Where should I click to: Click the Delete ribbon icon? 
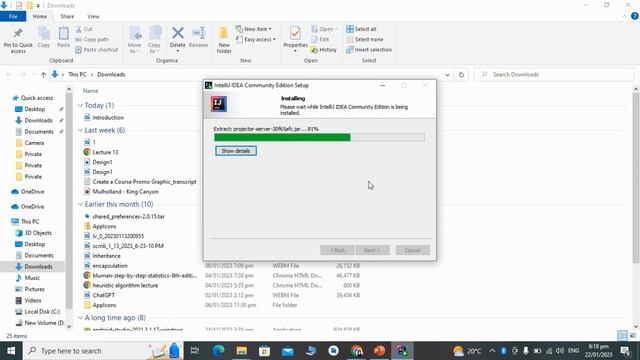pos(178,33)
